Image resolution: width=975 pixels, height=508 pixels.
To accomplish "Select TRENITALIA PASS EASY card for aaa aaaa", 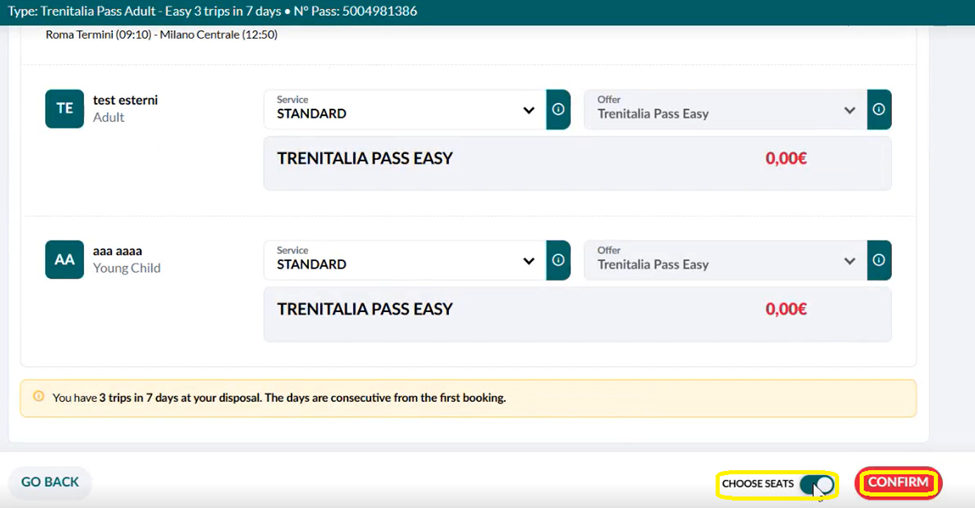I will pos(578,314).
